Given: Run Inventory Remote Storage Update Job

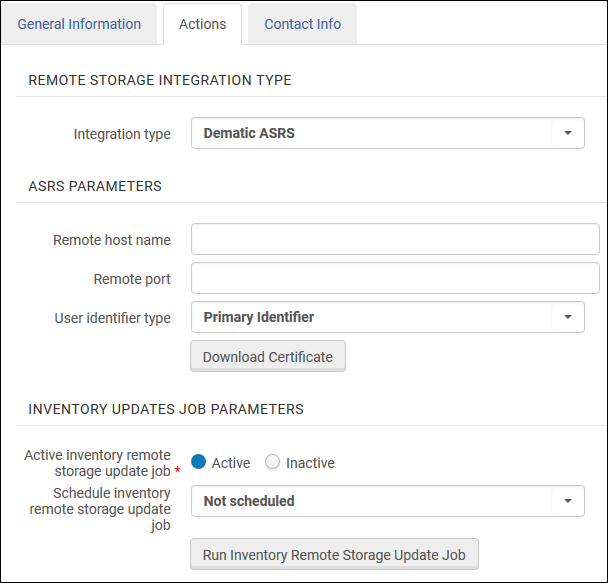Looking at the screenshot, I should click(x=335, y=553).
